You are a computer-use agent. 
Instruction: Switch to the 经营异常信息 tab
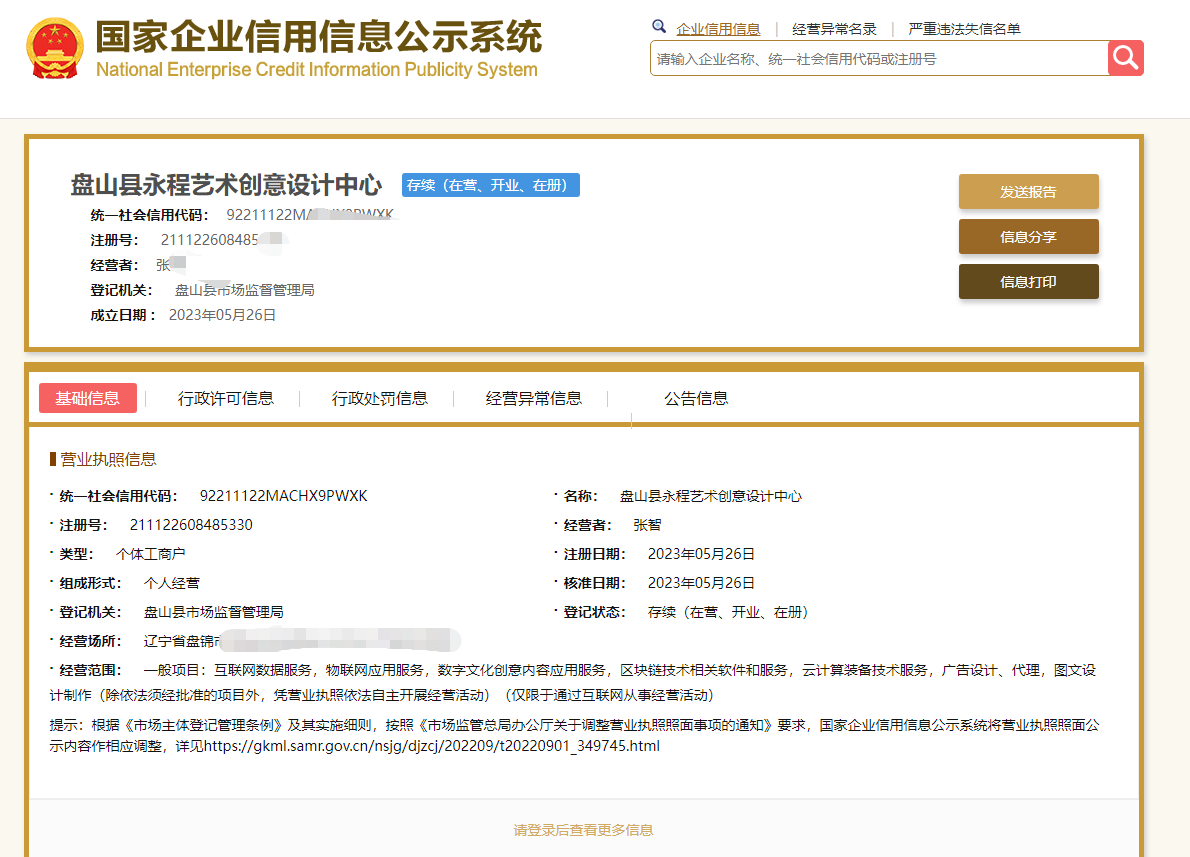(534, 399)
